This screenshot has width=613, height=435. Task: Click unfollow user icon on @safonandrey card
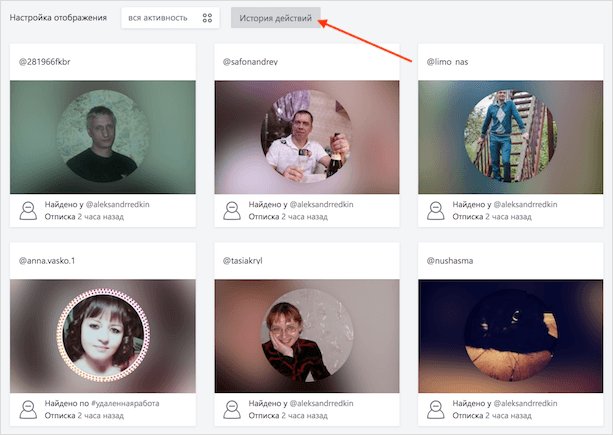coord(232,211)
